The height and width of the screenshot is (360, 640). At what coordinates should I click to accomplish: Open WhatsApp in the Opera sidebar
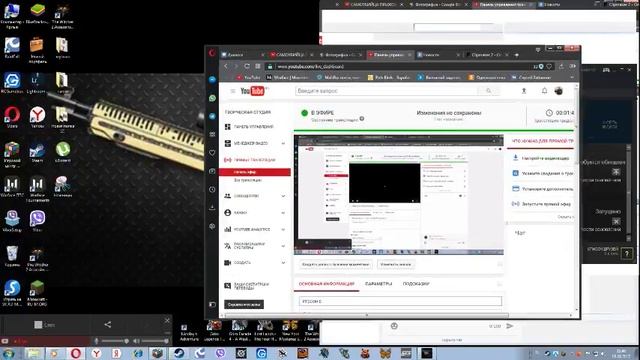(212, 98)
